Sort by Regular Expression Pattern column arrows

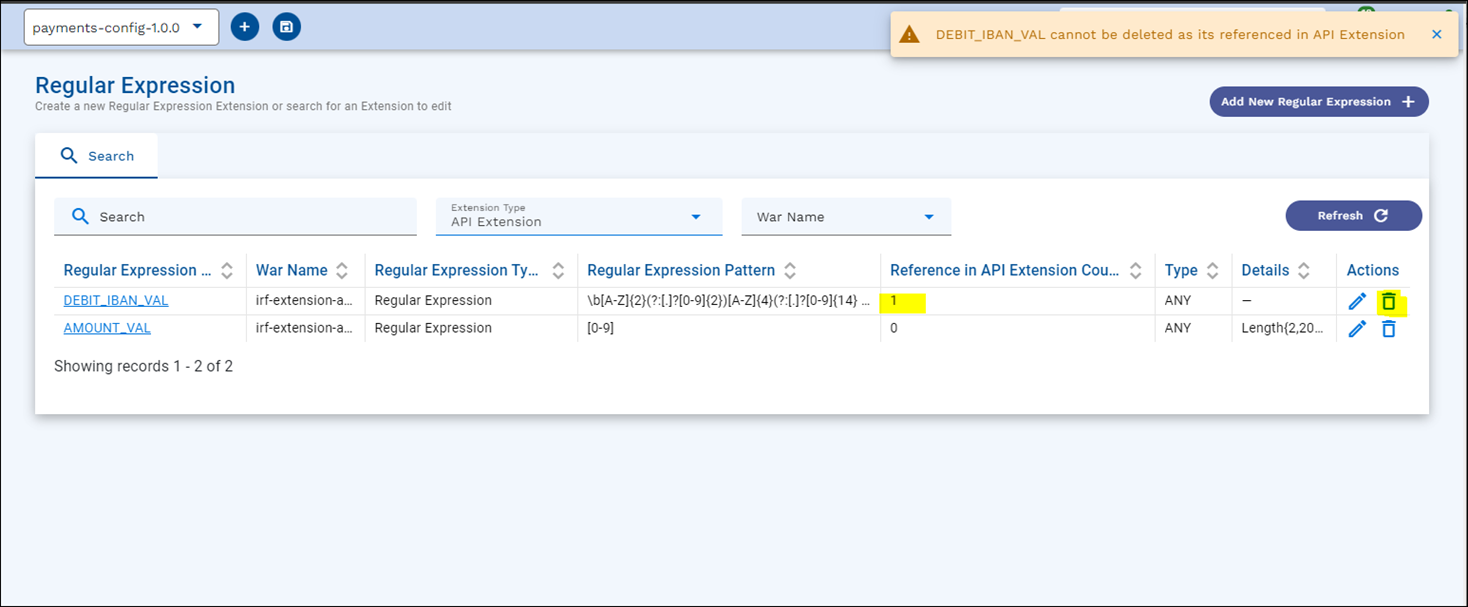click(x=790, y=270)
